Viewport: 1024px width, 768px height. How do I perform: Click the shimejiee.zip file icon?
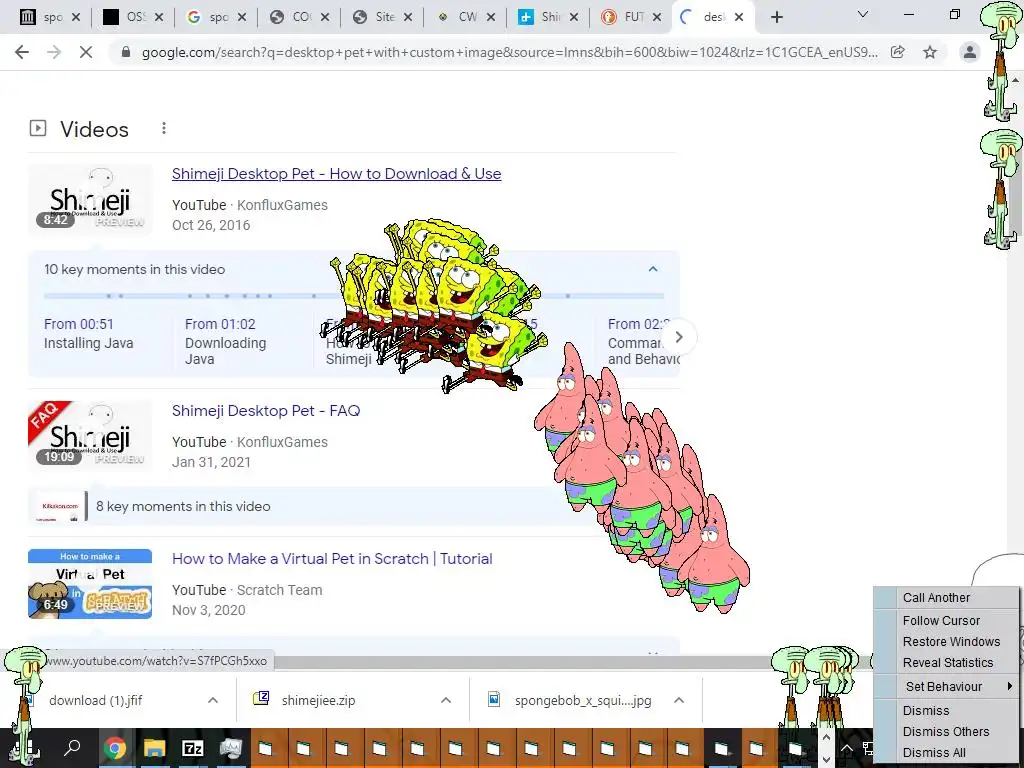coord(261,699)
